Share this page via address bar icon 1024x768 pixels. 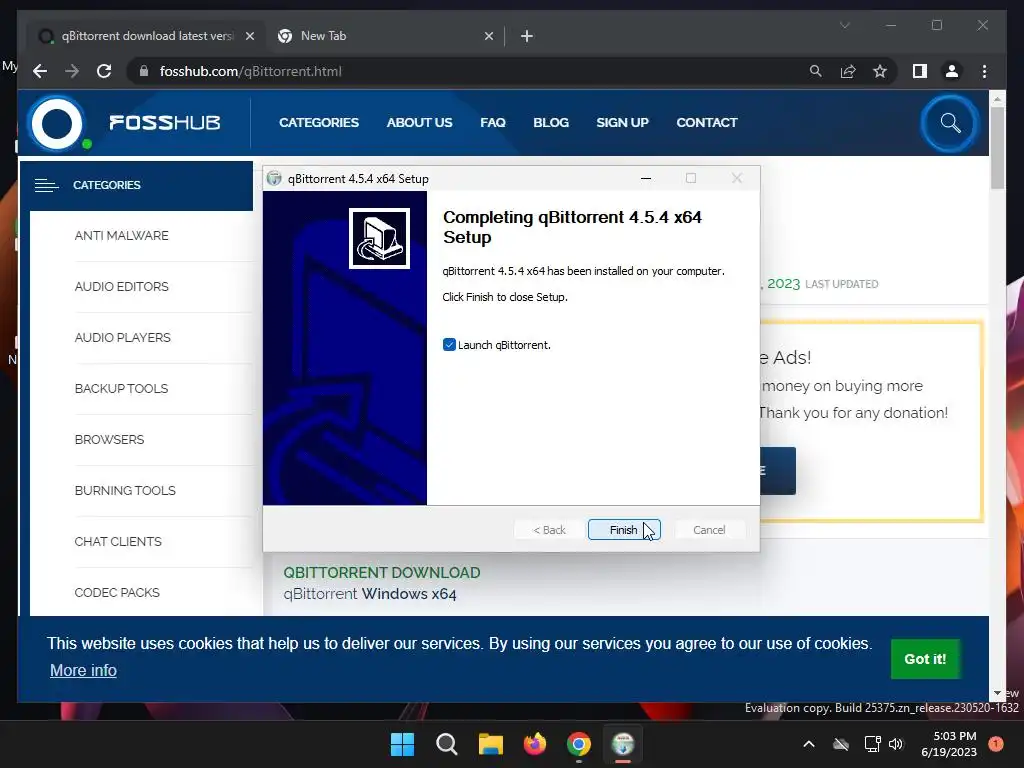(848, 71)
